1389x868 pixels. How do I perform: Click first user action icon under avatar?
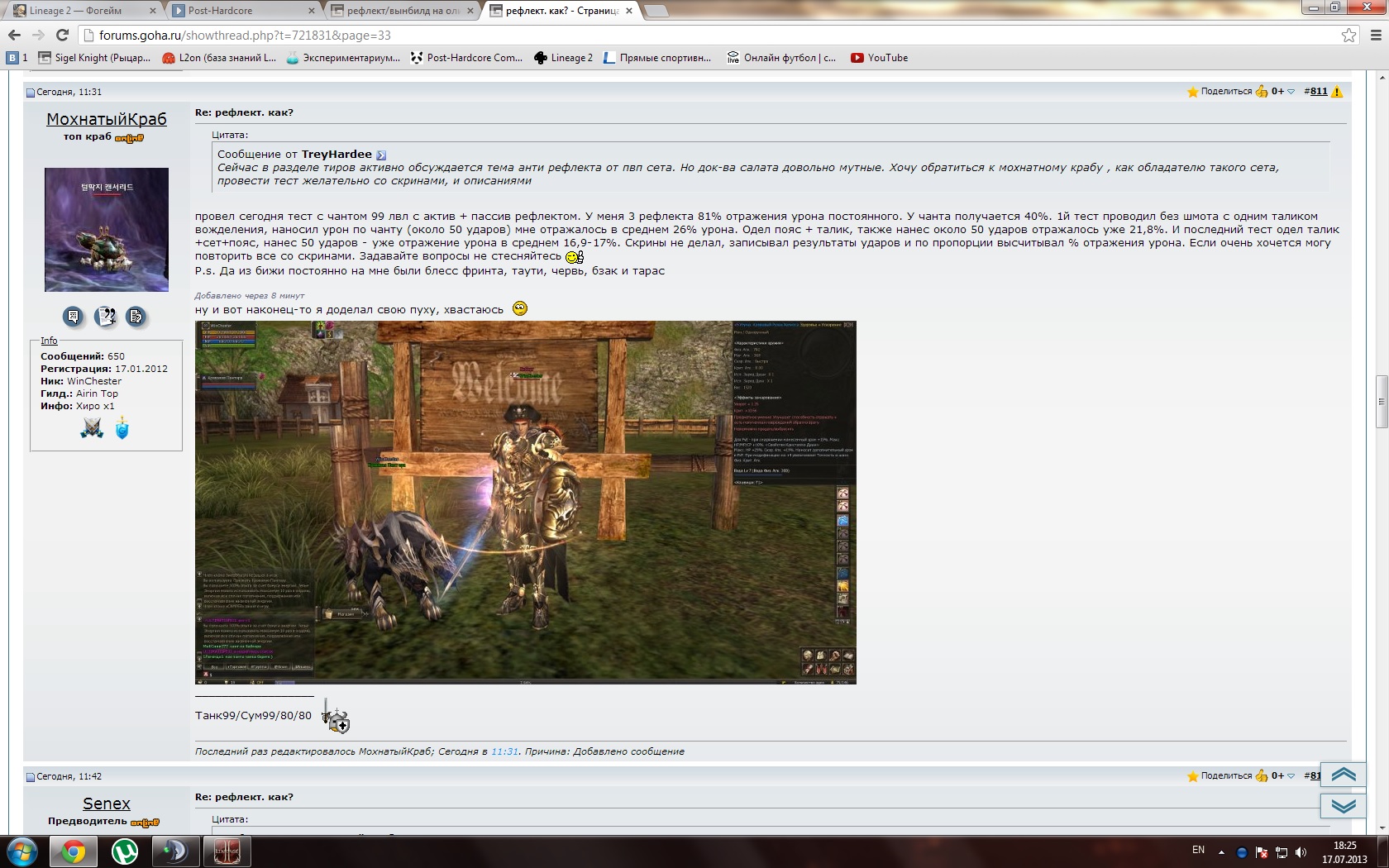click(73, 316)
